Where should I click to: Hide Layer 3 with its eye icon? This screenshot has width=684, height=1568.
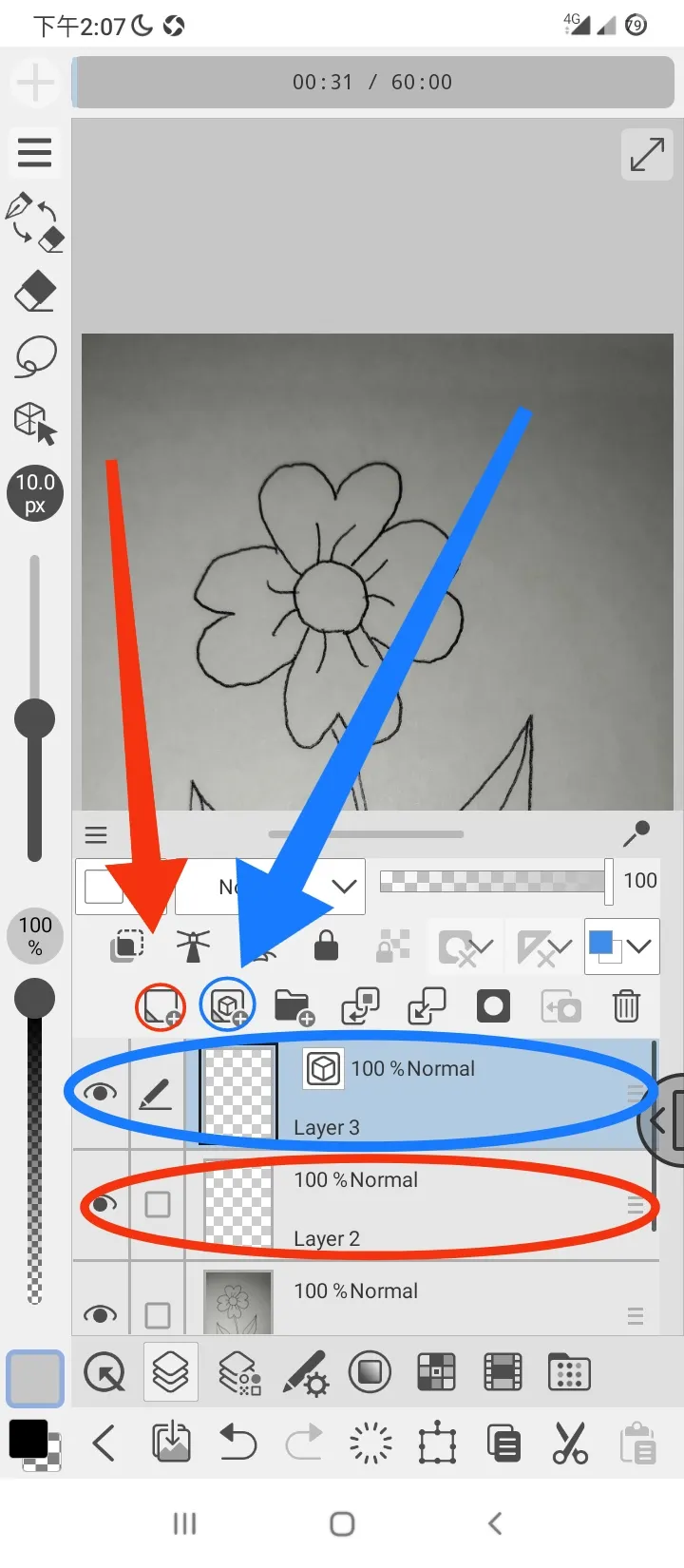pos(100,1093)
